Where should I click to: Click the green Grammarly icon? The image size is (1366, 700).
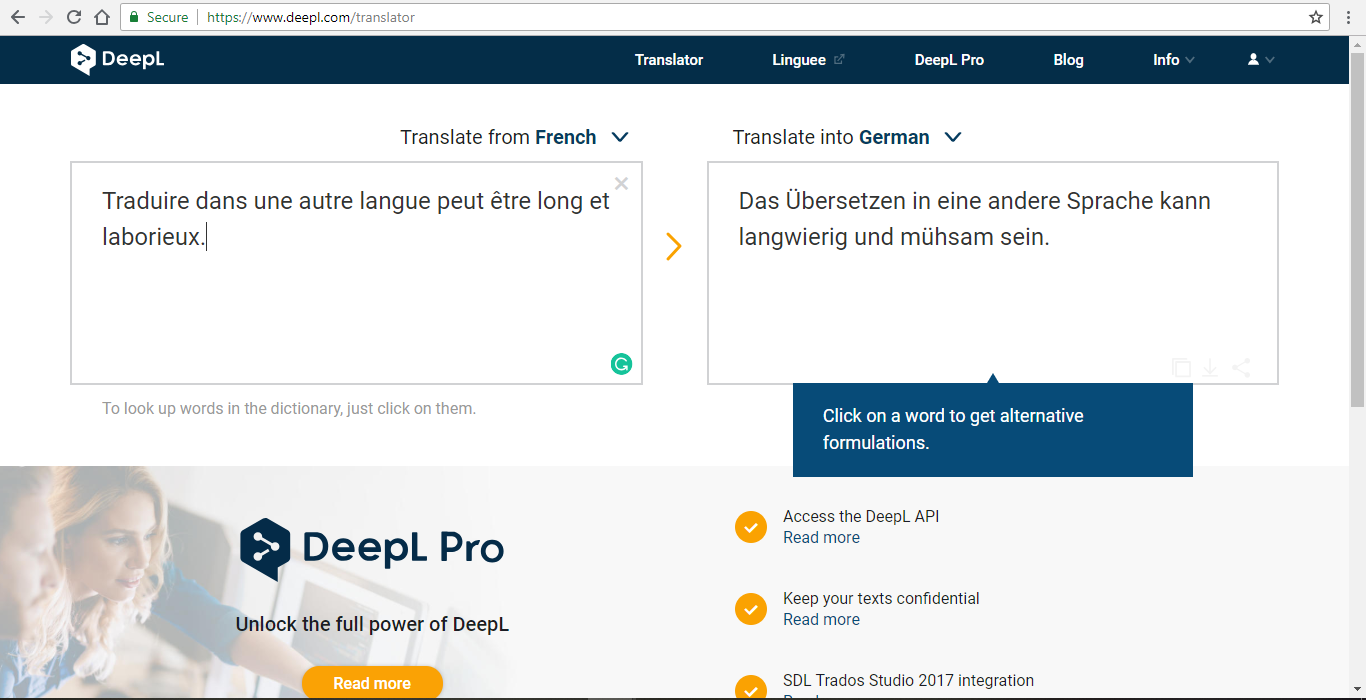(621, 364)
